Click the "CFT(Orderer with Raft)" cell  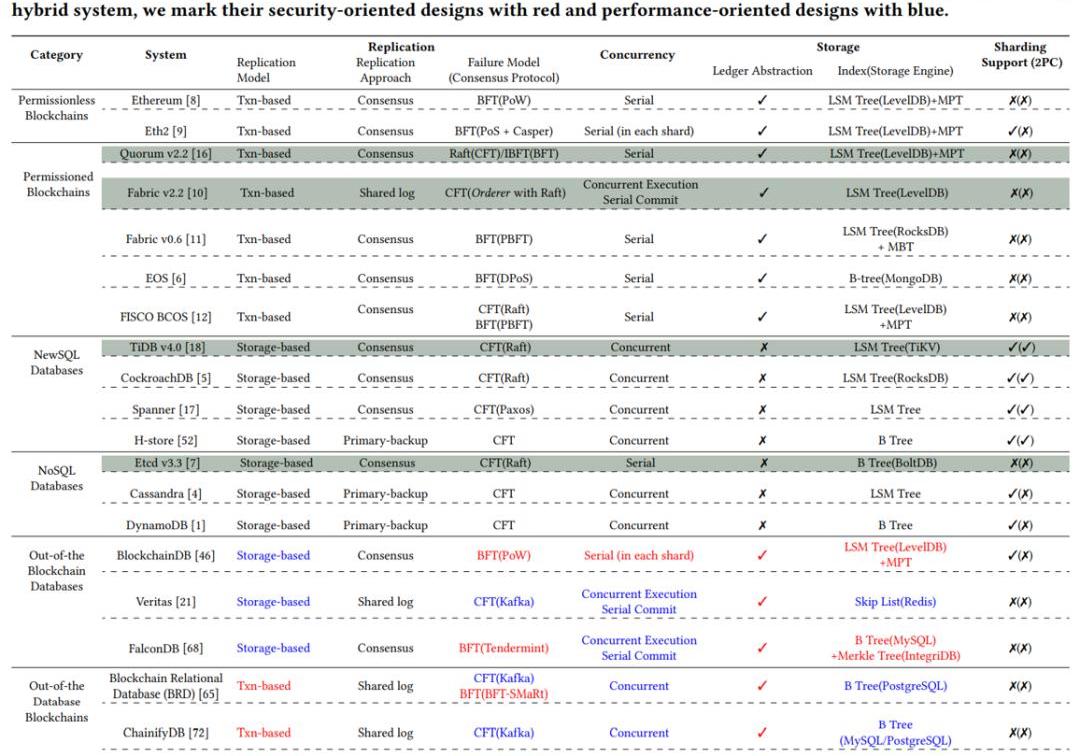(x=505, y=193)
